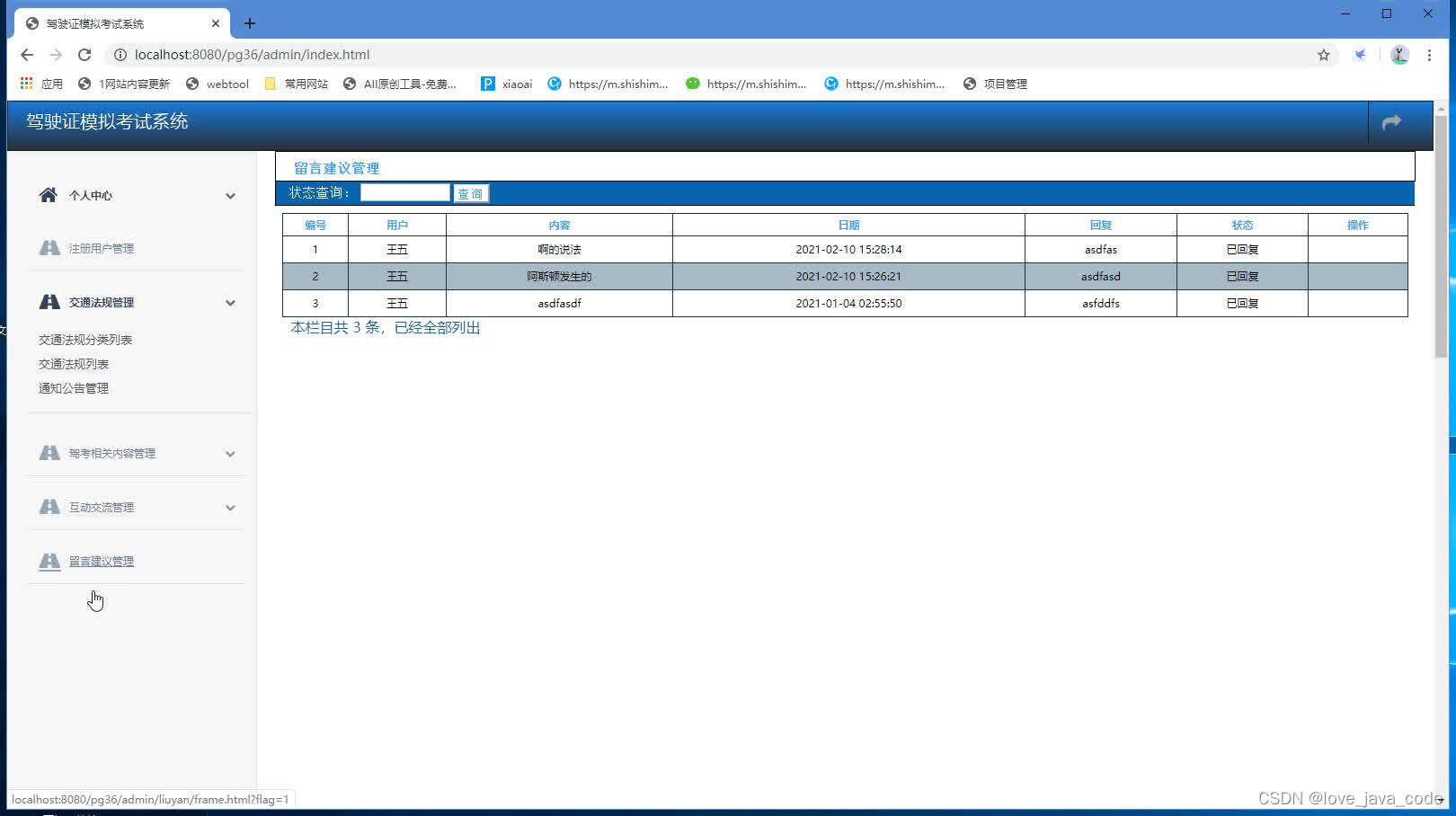Screen dimensions: 1456x816
Task: Click the 留言建议管理 panel heading
Action: point(336,168)
